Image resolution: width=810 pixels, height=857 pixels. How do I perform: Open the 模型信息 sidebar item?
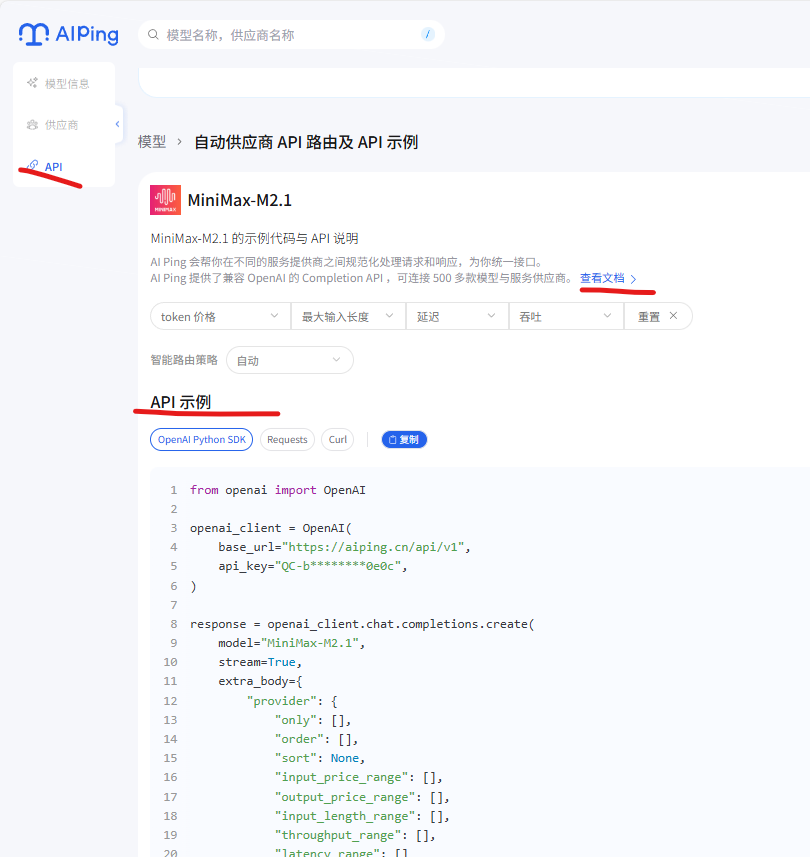(x=64, y=83)
